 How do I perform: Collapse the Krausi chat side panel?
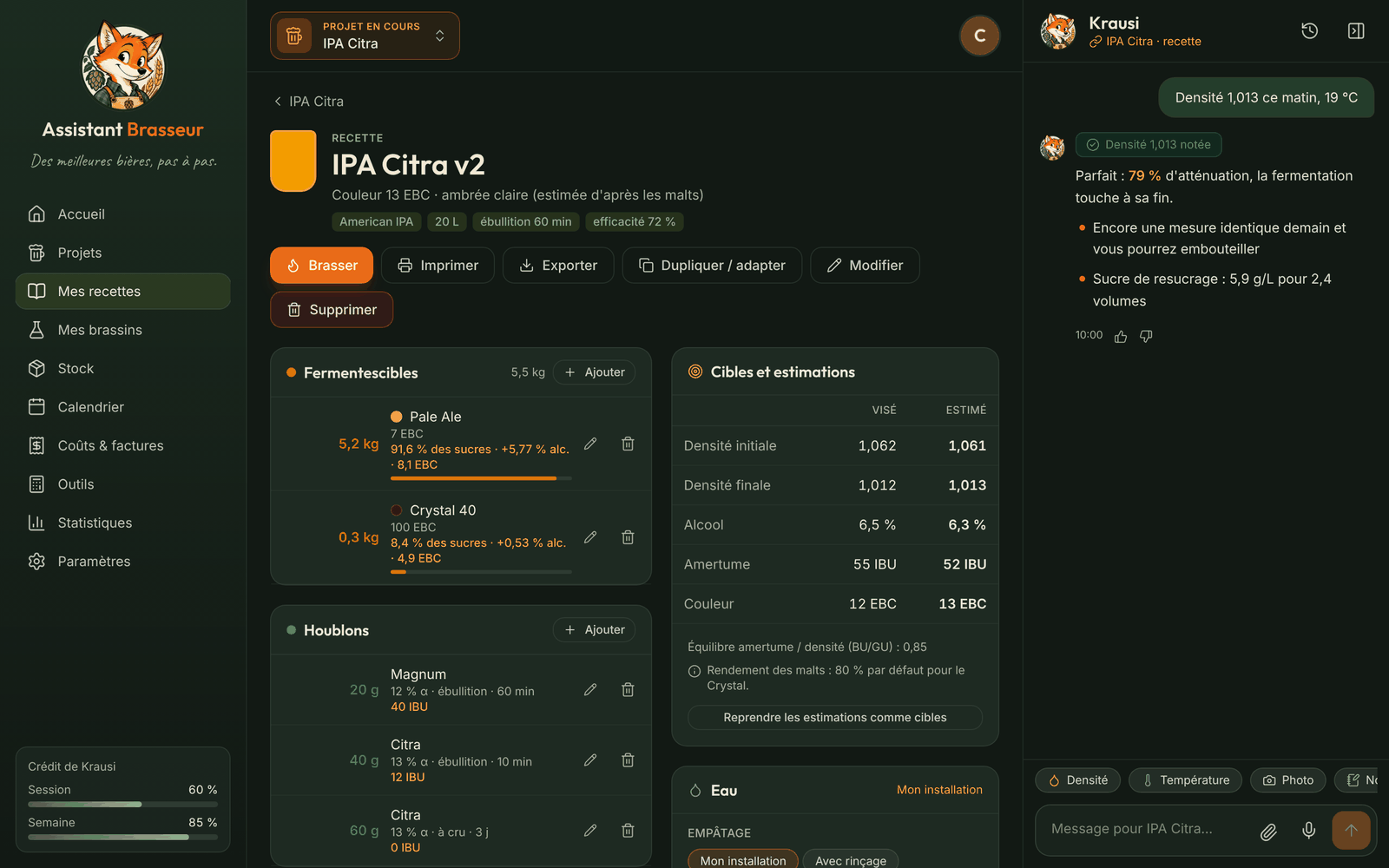click(1356, 31)
